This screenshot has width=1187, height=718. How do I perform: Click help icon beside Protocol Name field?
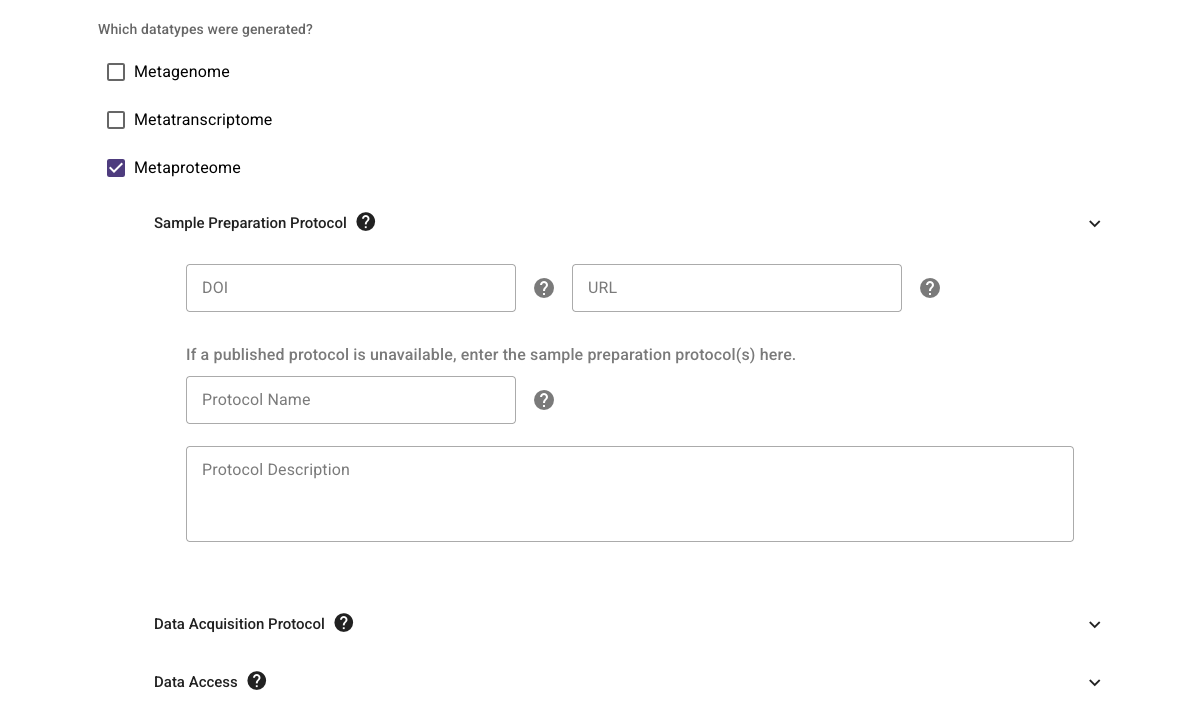(544, 400)
